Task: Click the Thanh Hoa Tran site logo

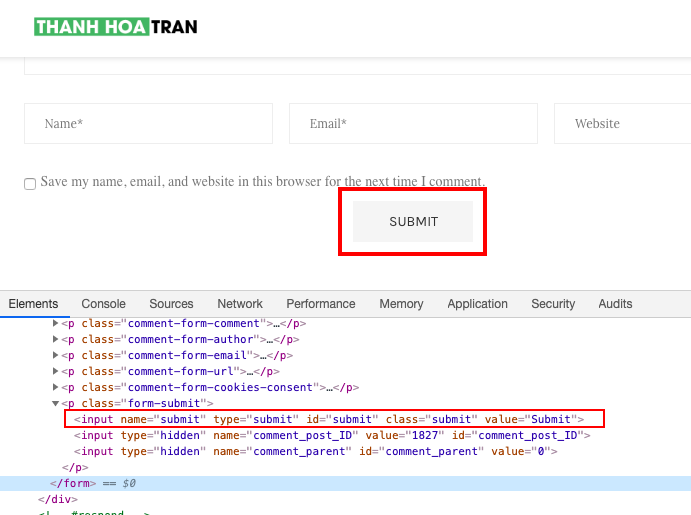Action: 115,27
